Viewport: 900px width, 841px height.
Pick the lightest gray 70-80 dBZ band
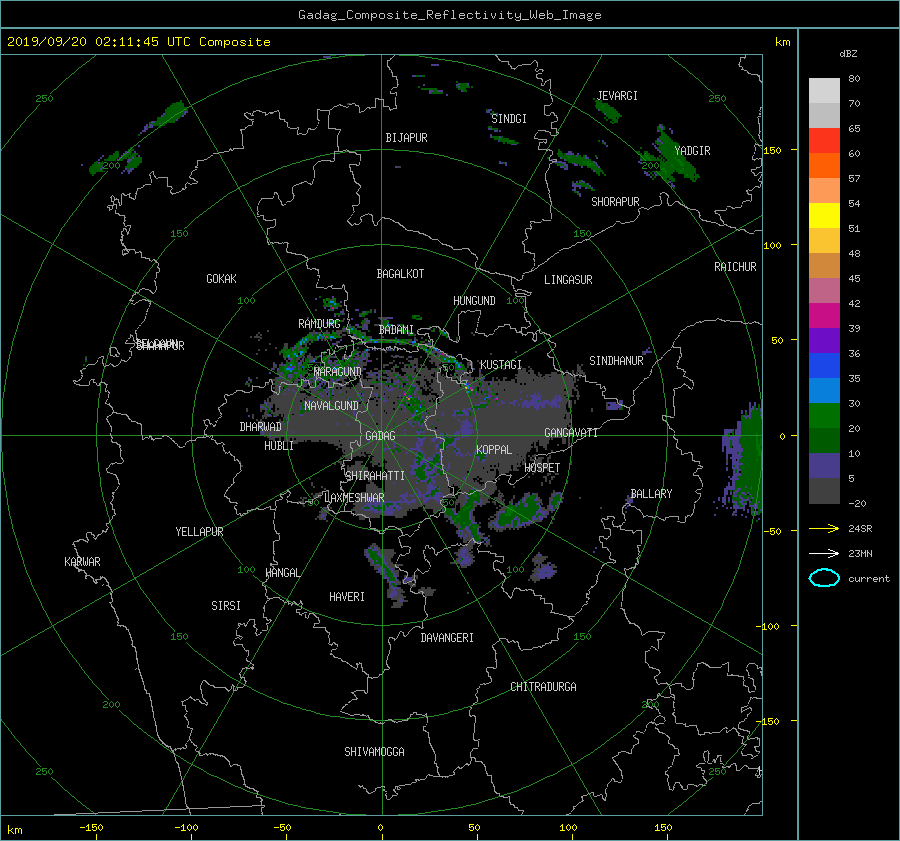coord(824,90)
